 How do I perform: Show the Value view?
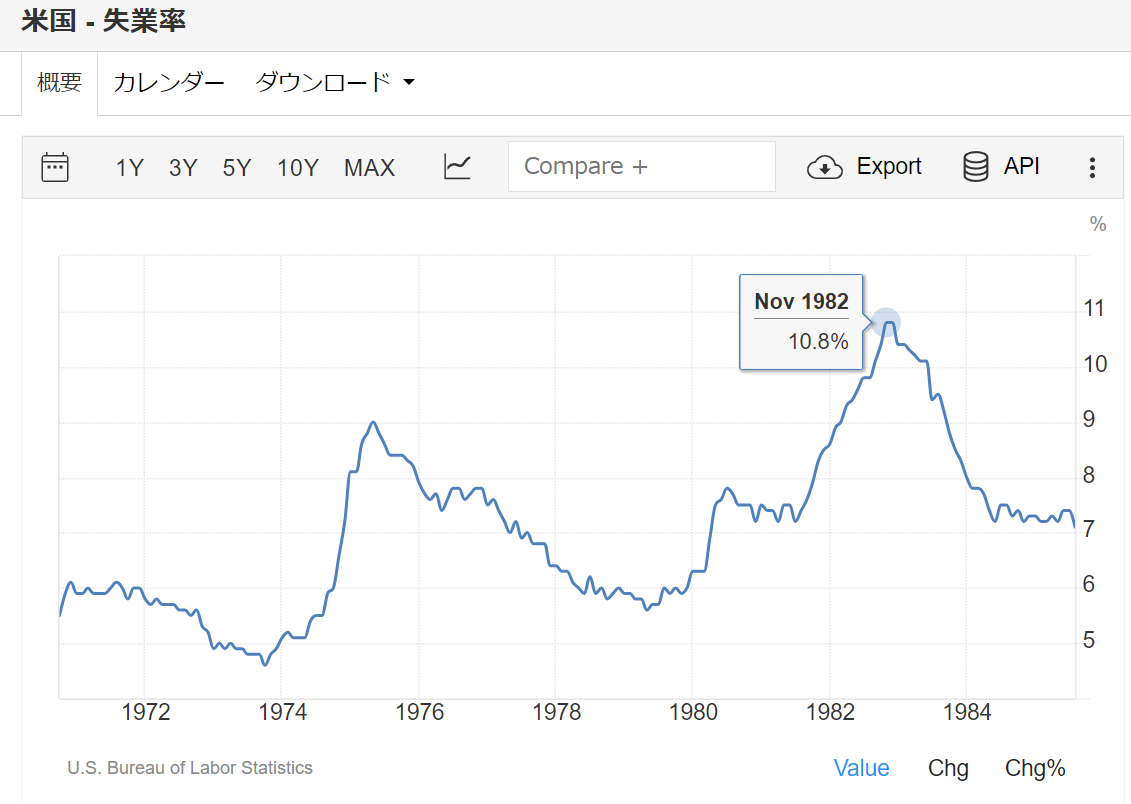[x=861, y=768]
